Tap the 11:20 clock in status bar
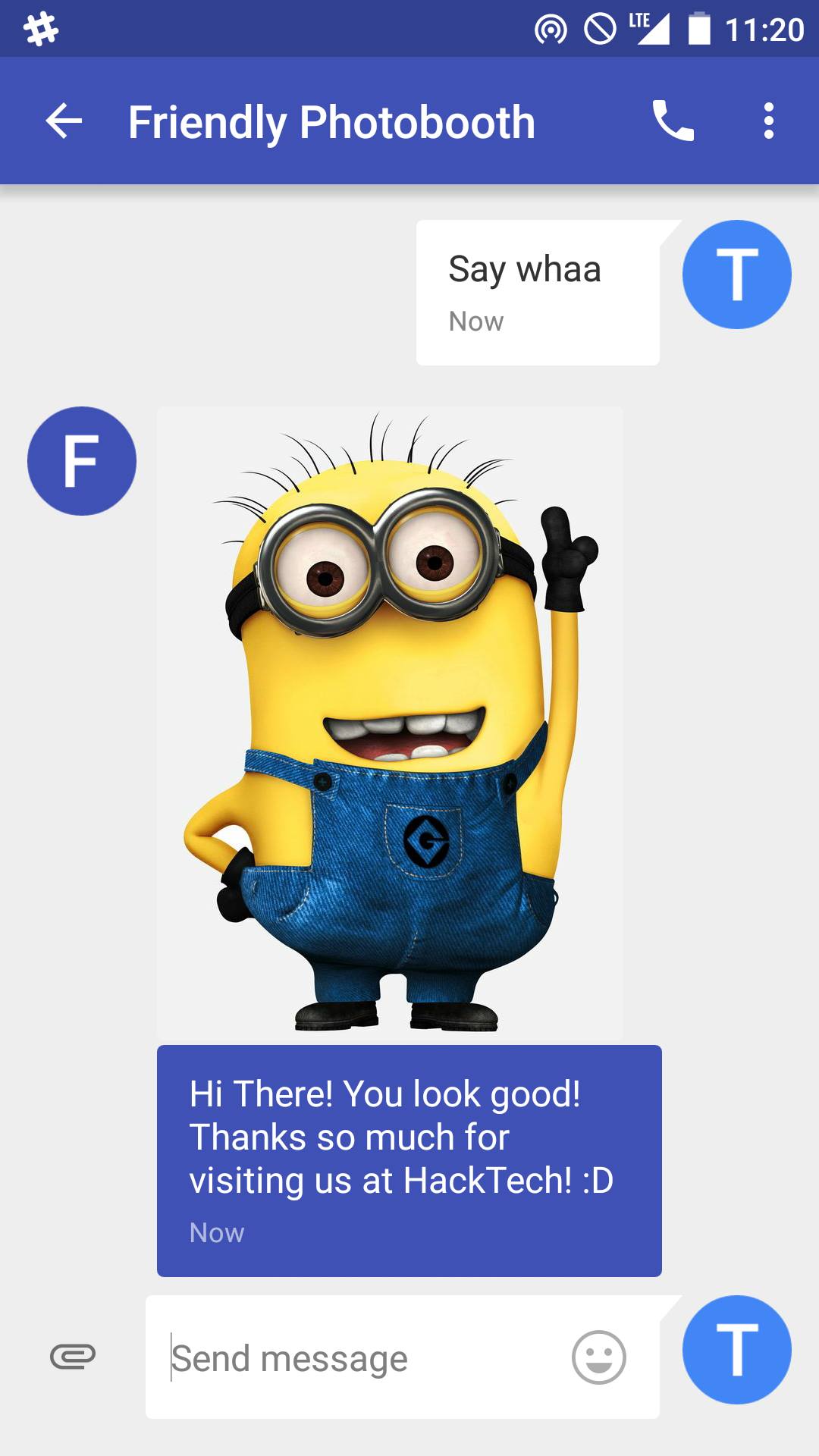 [x=764, y=30]
